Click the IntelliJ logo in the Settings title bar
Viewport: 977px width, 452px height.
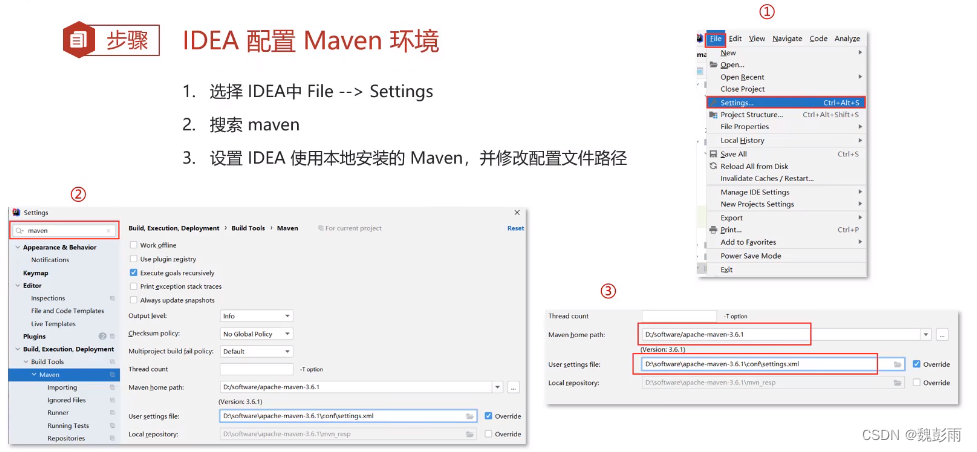click(x=17, y=213)
